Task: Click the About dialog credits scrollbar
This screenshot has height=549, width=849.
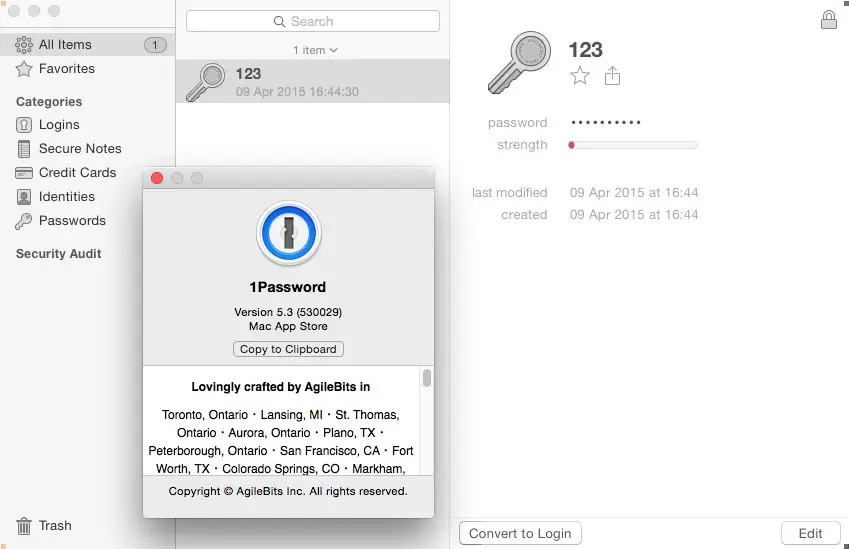Action: (x=427, y=378)
